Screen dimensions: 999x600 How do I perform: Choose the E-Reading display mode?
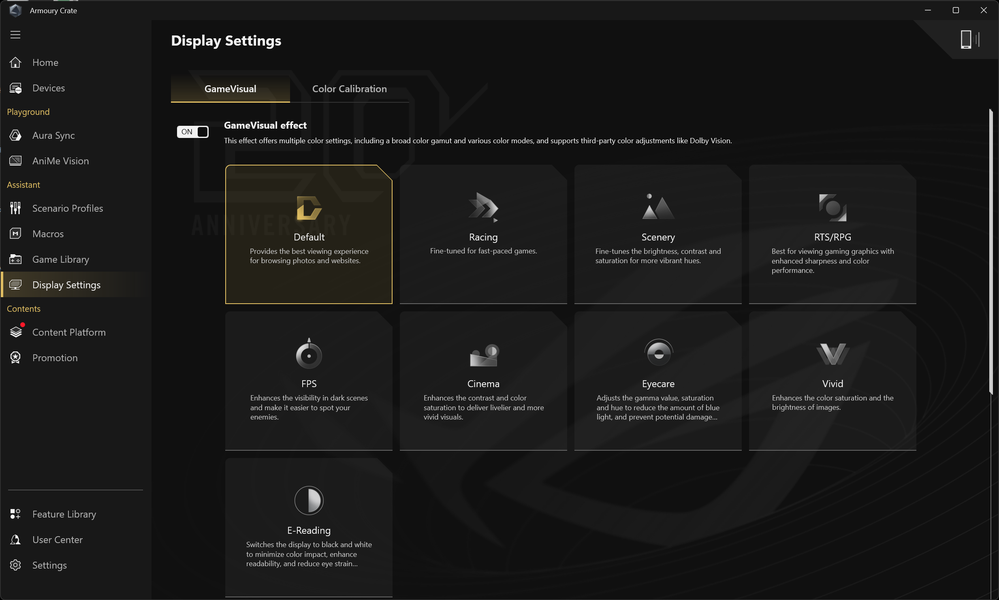(309, 527)
